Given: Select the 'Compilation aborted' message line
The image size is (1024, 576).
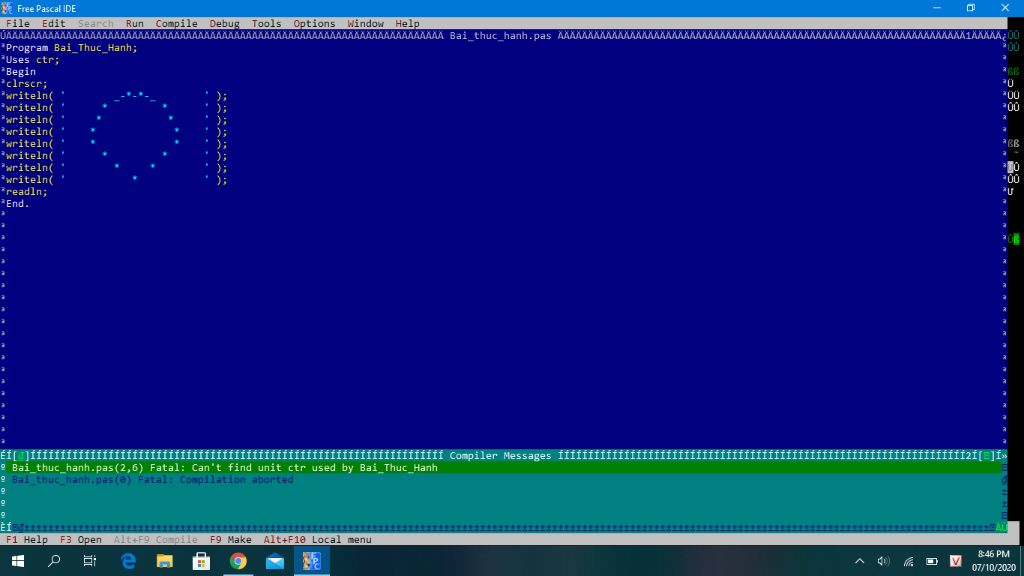Looking at the screenshot, I should click(153, 479).
